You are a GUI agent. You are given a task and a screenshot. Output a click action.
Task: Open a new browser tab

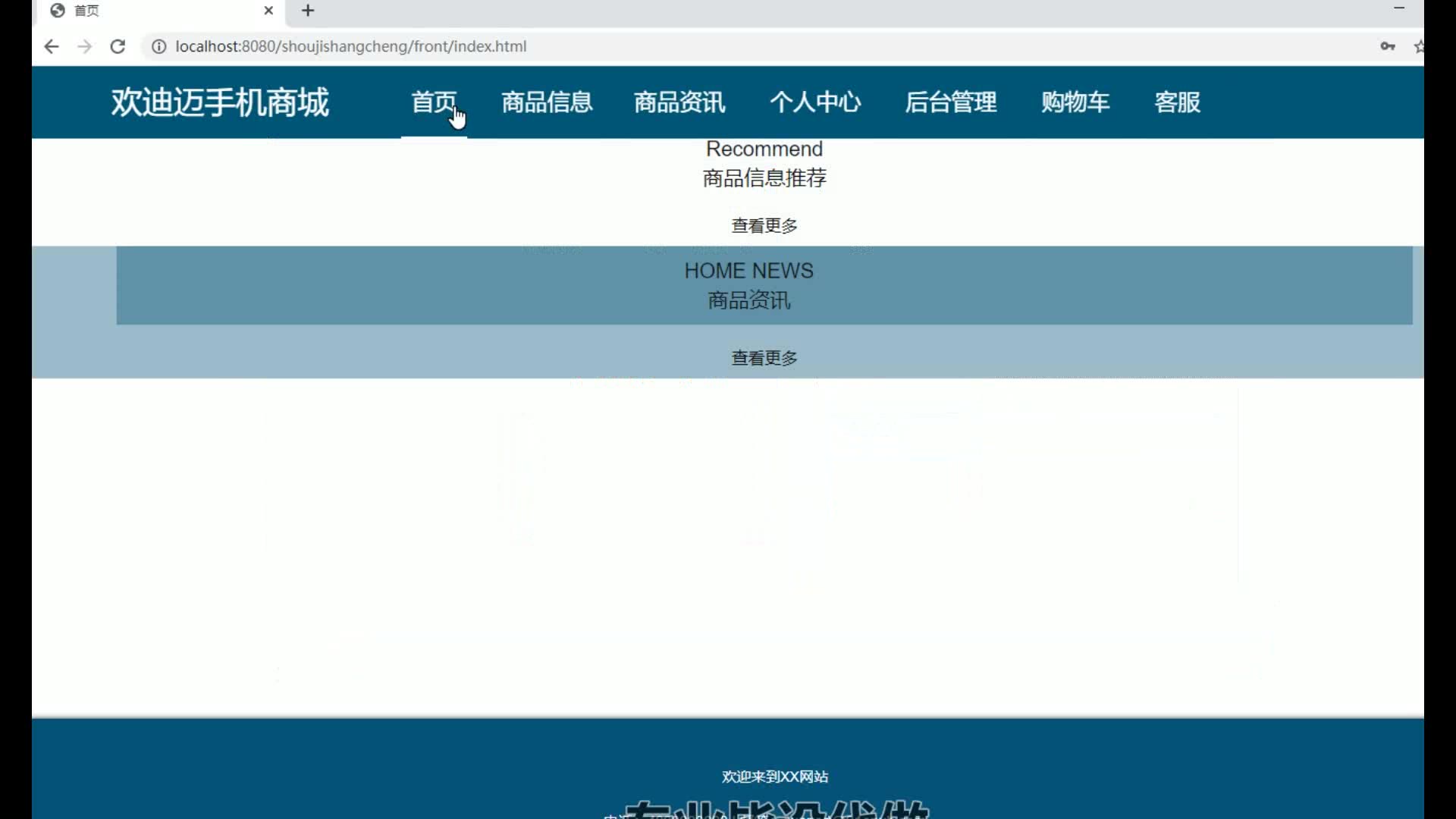pos(308,11)
